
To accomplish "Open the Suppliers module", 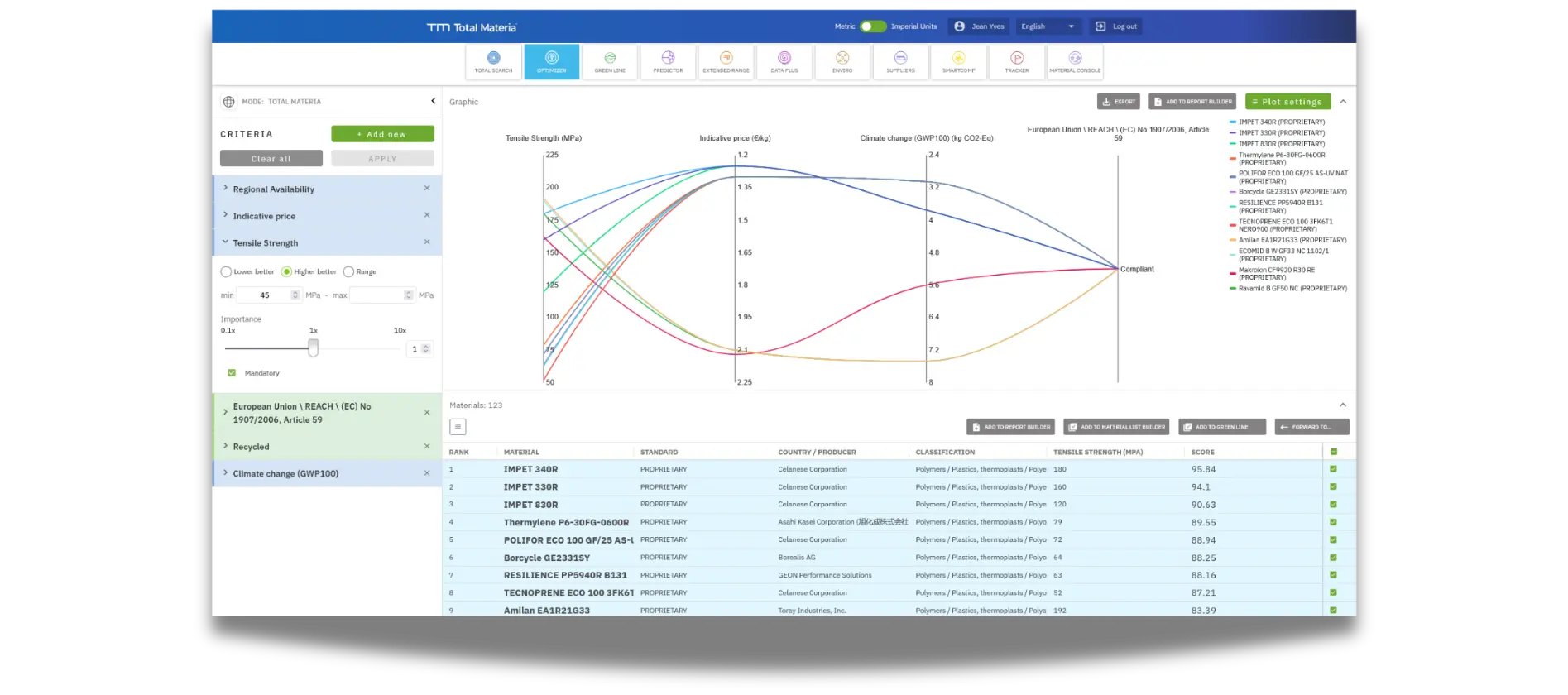I will click(900, 62).
